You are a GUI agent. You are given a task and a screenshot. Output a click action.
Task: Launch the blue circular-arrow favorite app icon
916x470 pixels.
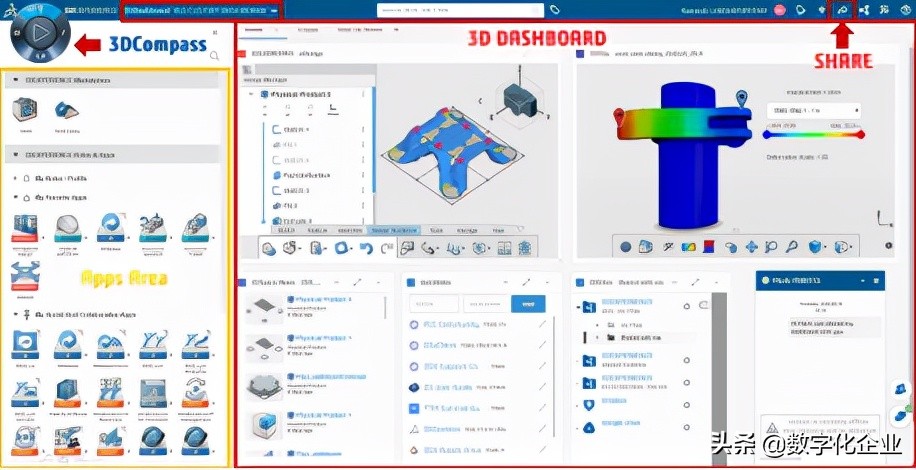(x=110, y=228)
